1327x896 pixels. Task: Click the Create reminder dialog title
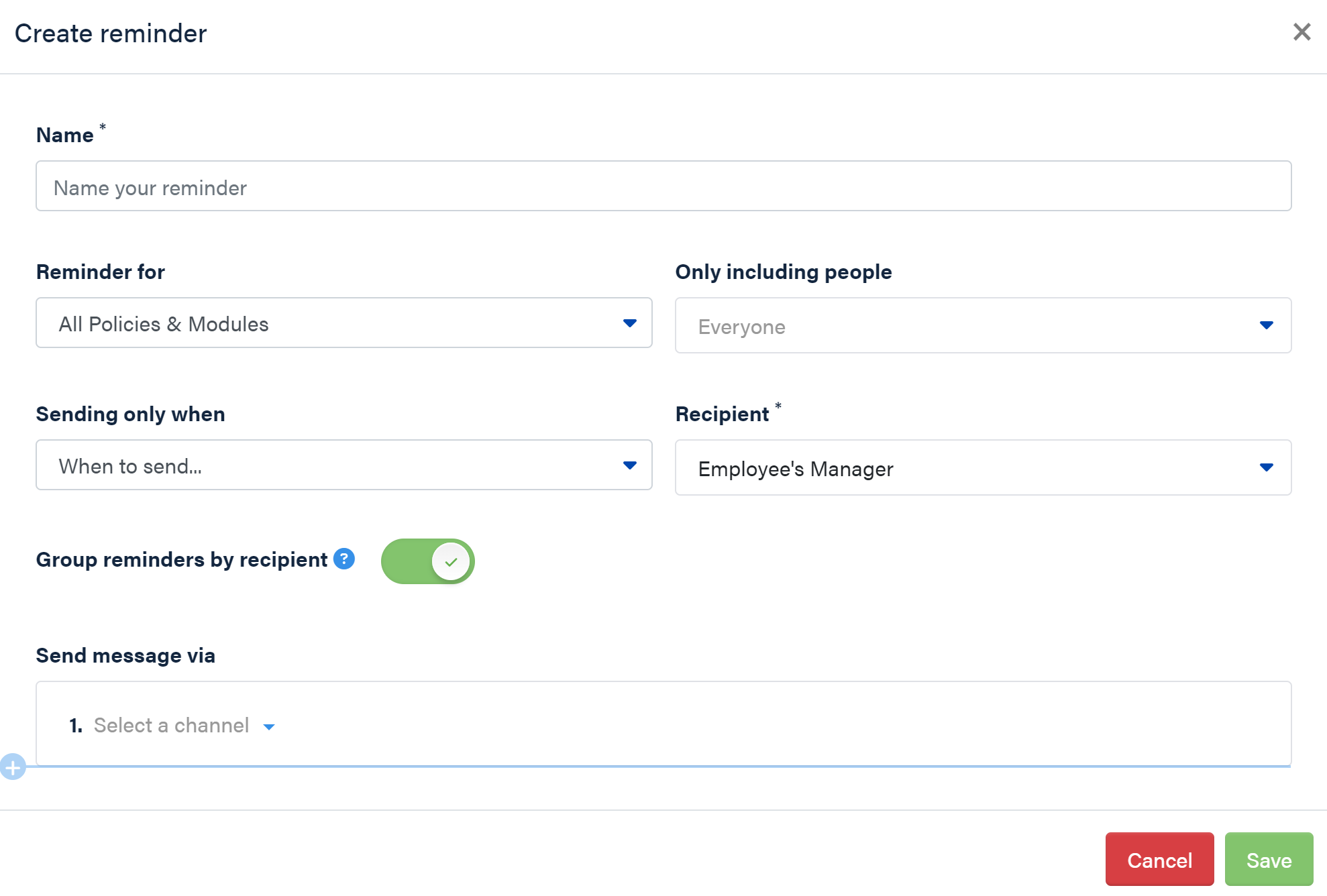click(x=111, y=34)
